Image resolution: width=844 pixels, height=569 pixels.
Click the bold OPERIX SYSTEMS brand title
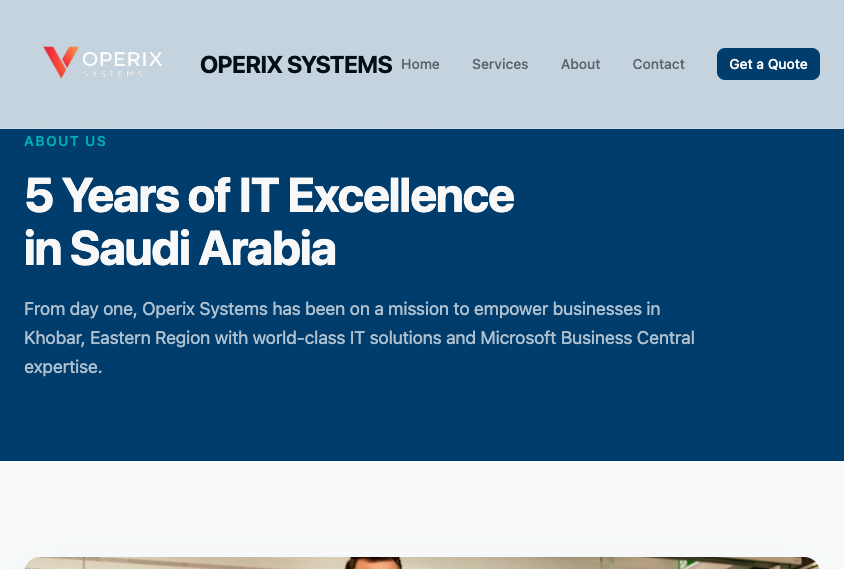click(295, 65)
